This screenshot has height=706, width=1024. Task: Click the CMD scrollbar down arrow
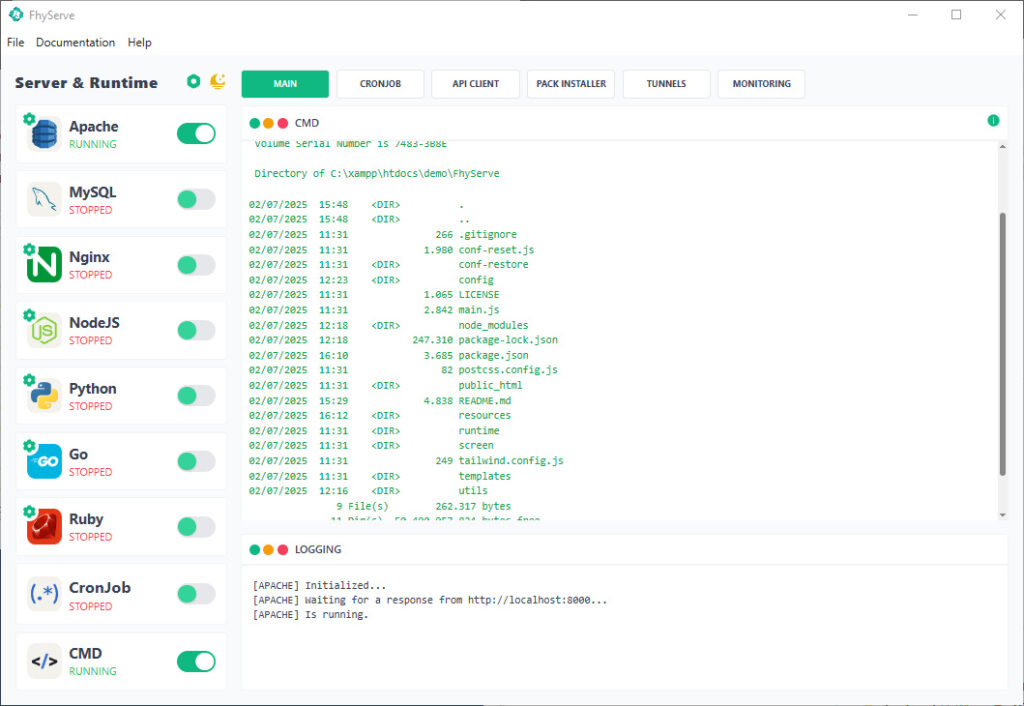point(1002,515)
